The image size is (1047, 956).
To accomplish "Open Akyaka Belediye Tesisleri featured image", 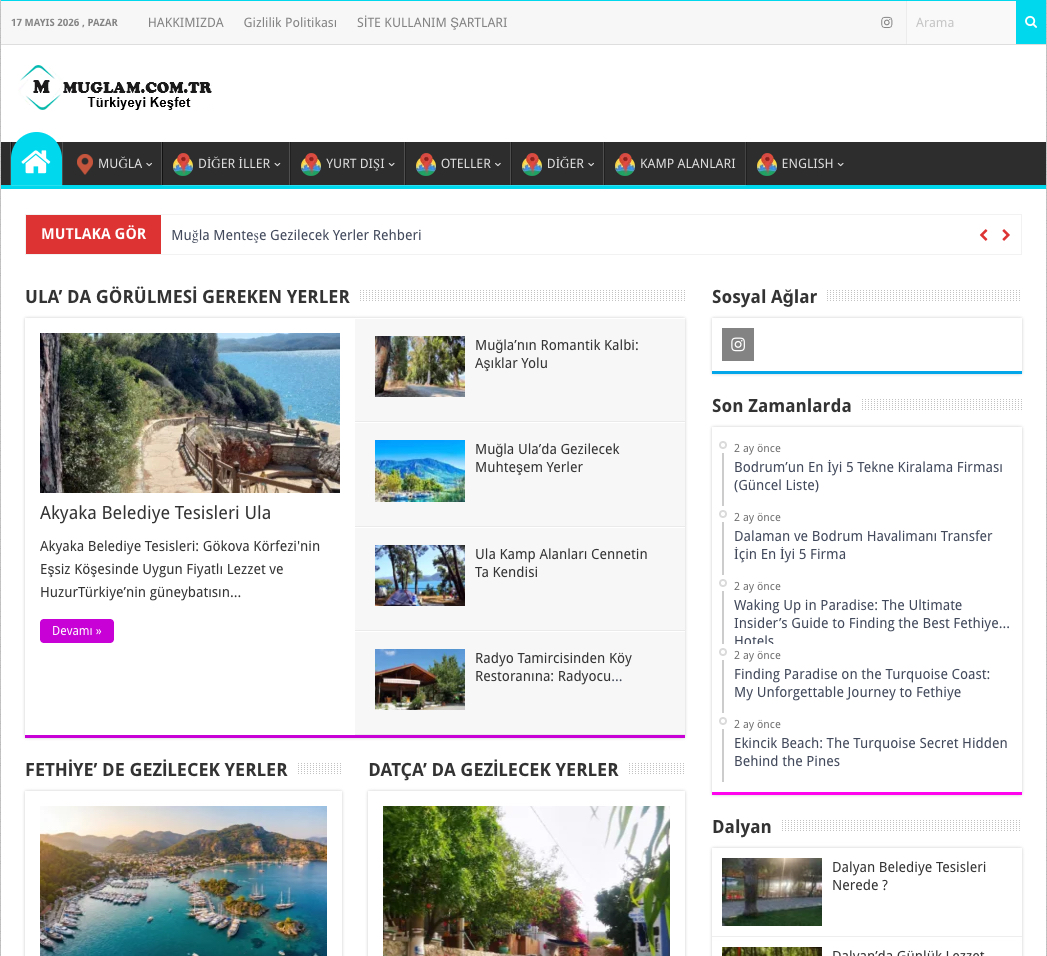I will pyautogui.click(x=190, y=413).
